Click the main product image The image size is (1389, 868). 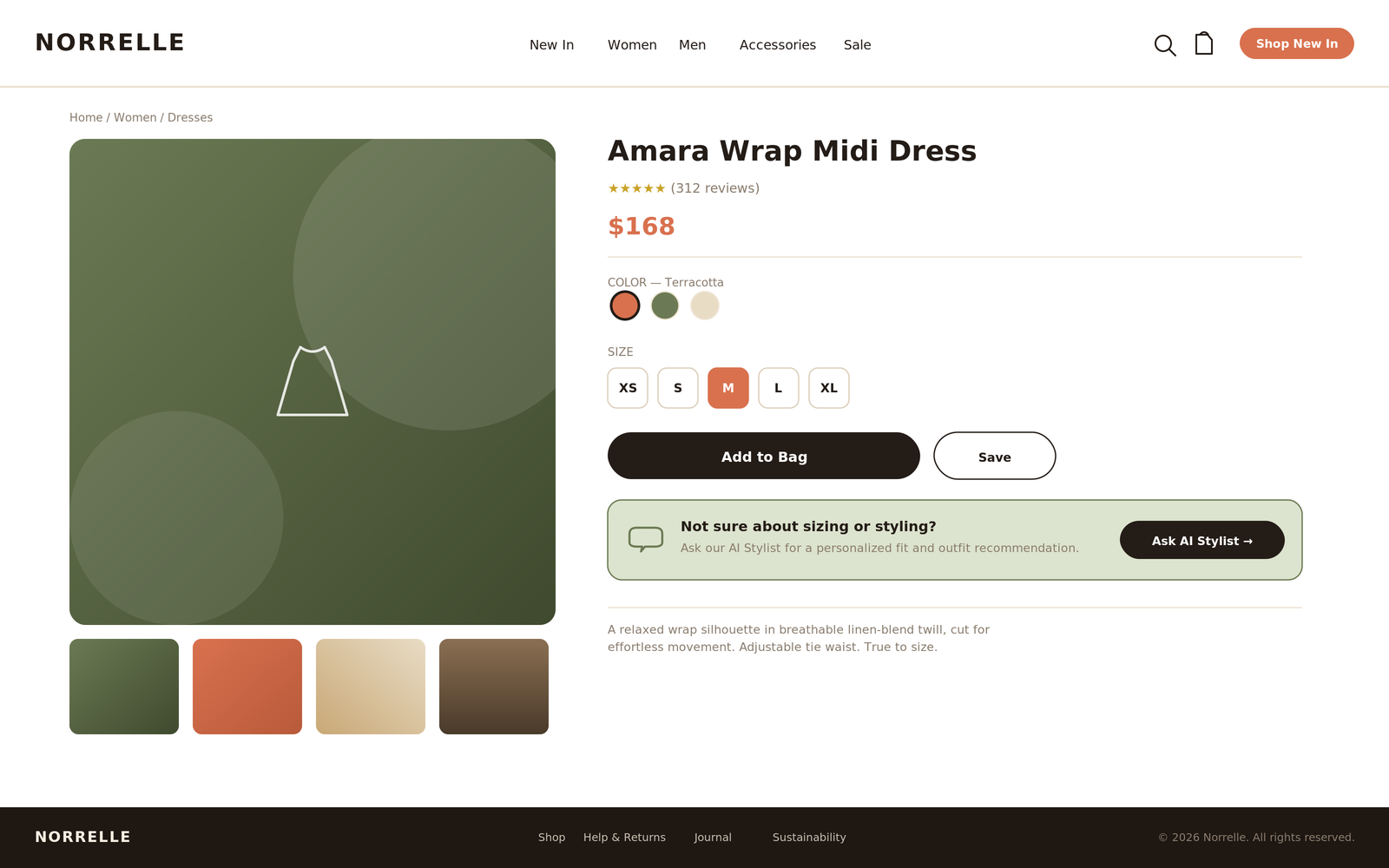pos(313,382)
